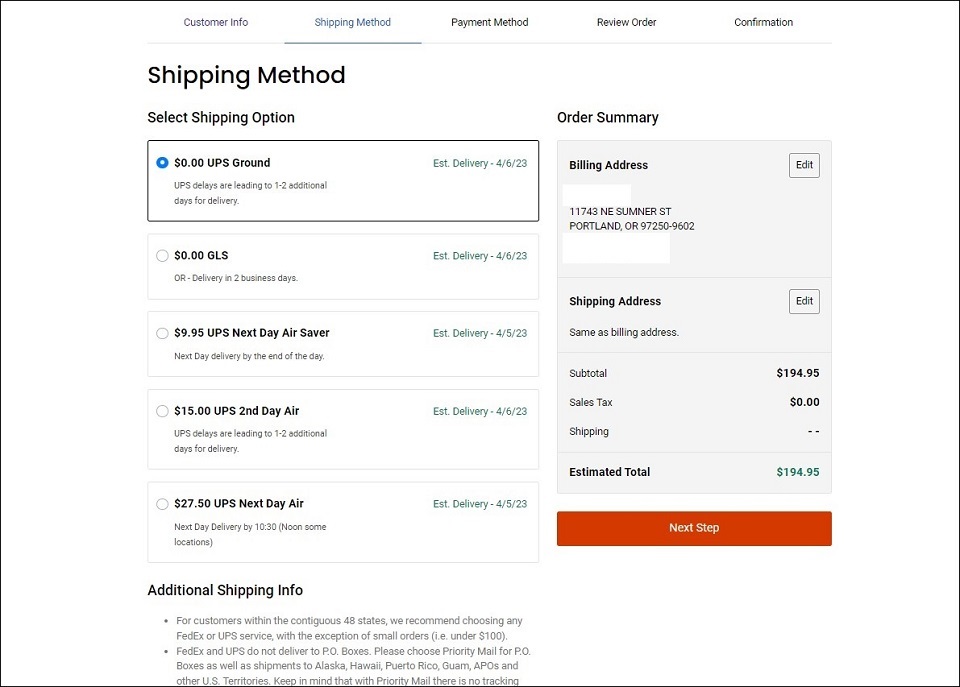Edit the Shipping Address
This screenshot has width=960, height=687.
[x=804, y=301]
